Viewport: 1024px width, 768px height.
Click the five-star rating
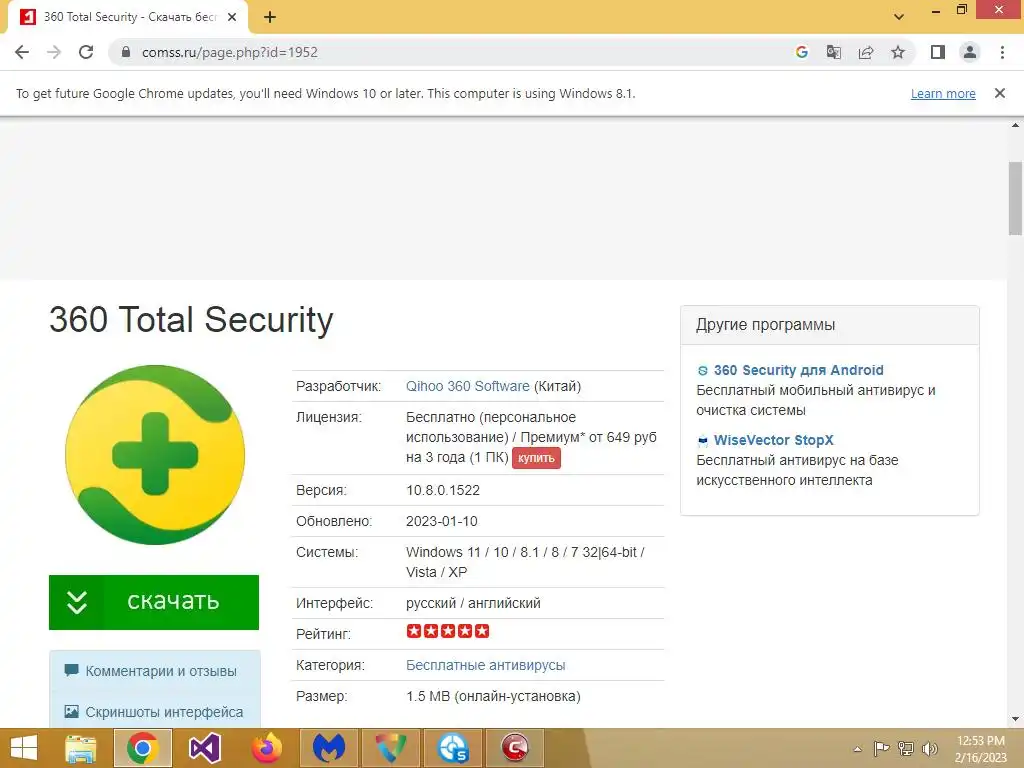click(x=447, y=631)
